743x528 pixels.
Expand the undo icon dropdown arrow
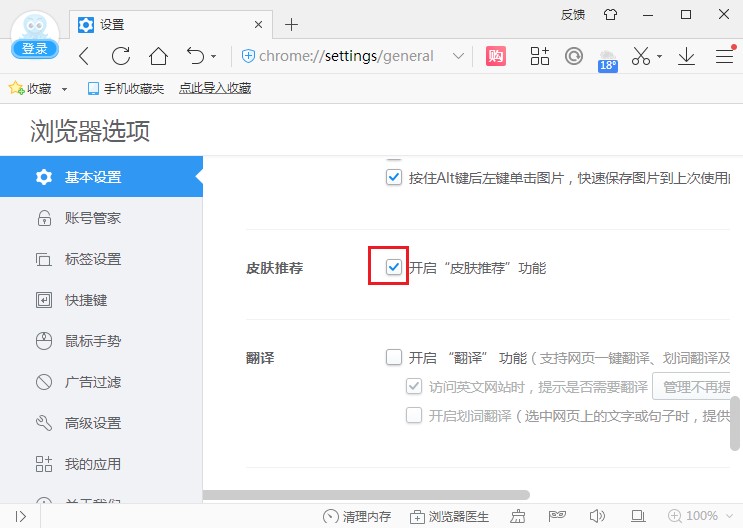click(214, 57)
